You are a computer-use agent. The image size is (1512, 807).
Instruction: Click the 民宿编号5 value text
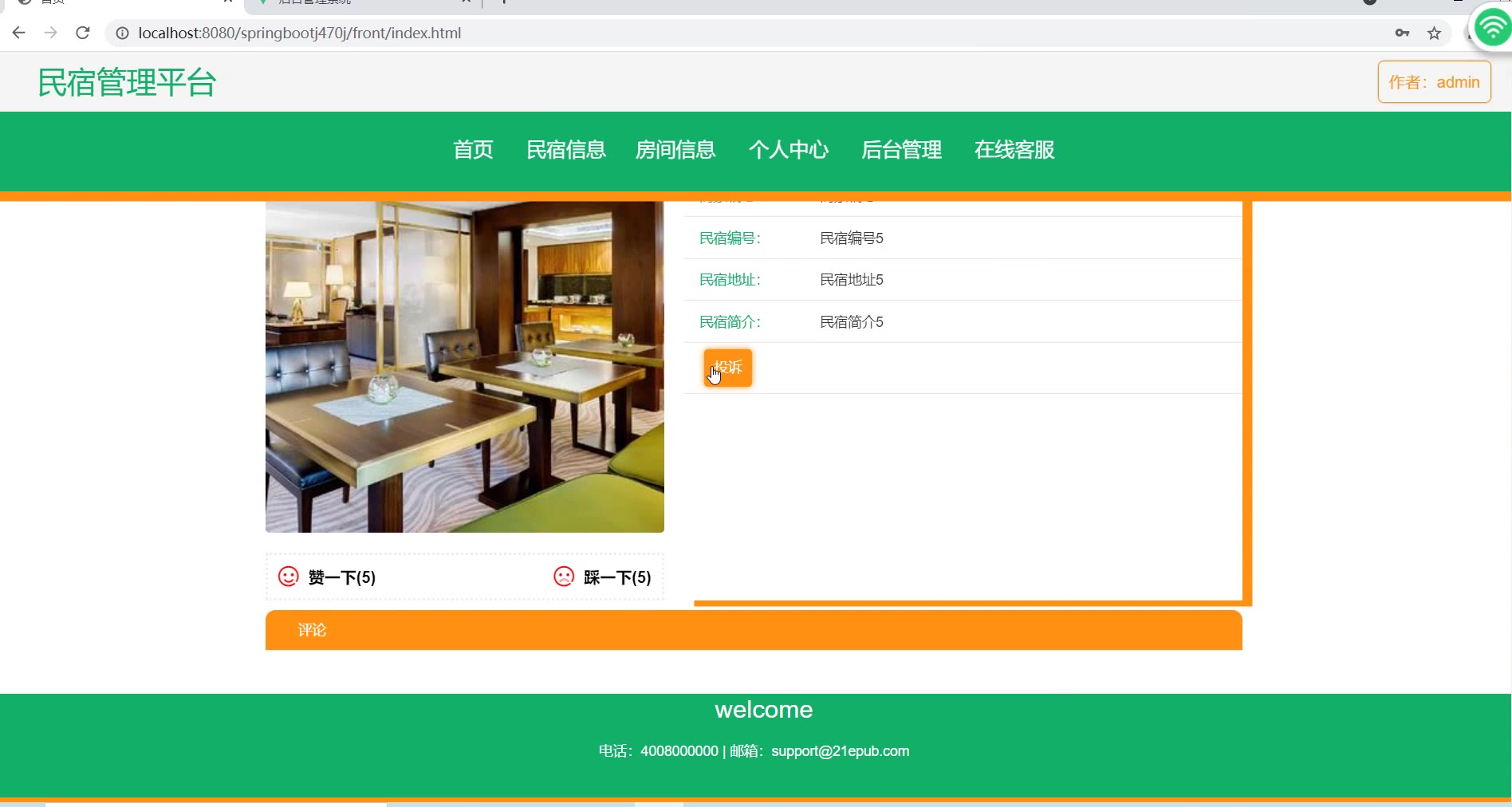coord(852,238)
